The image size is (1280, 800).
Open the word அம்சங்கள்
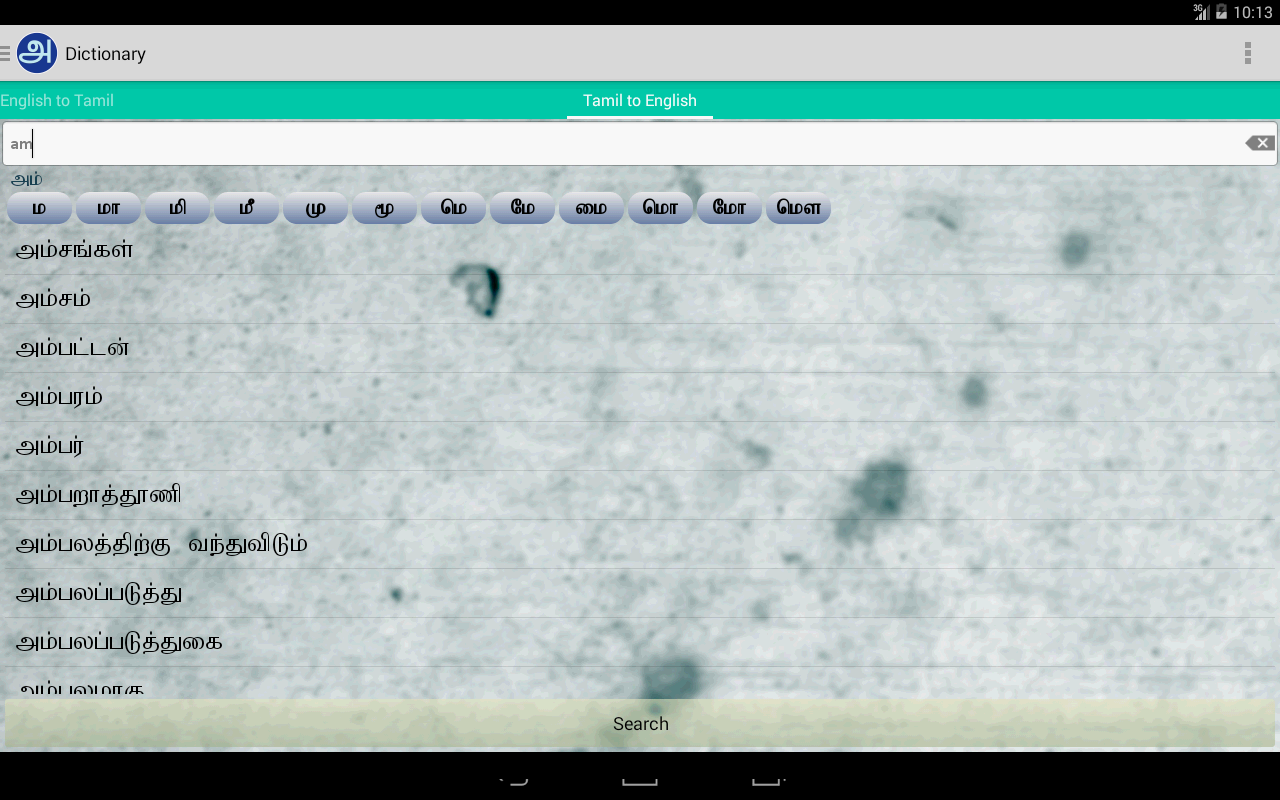coord(640,250)
